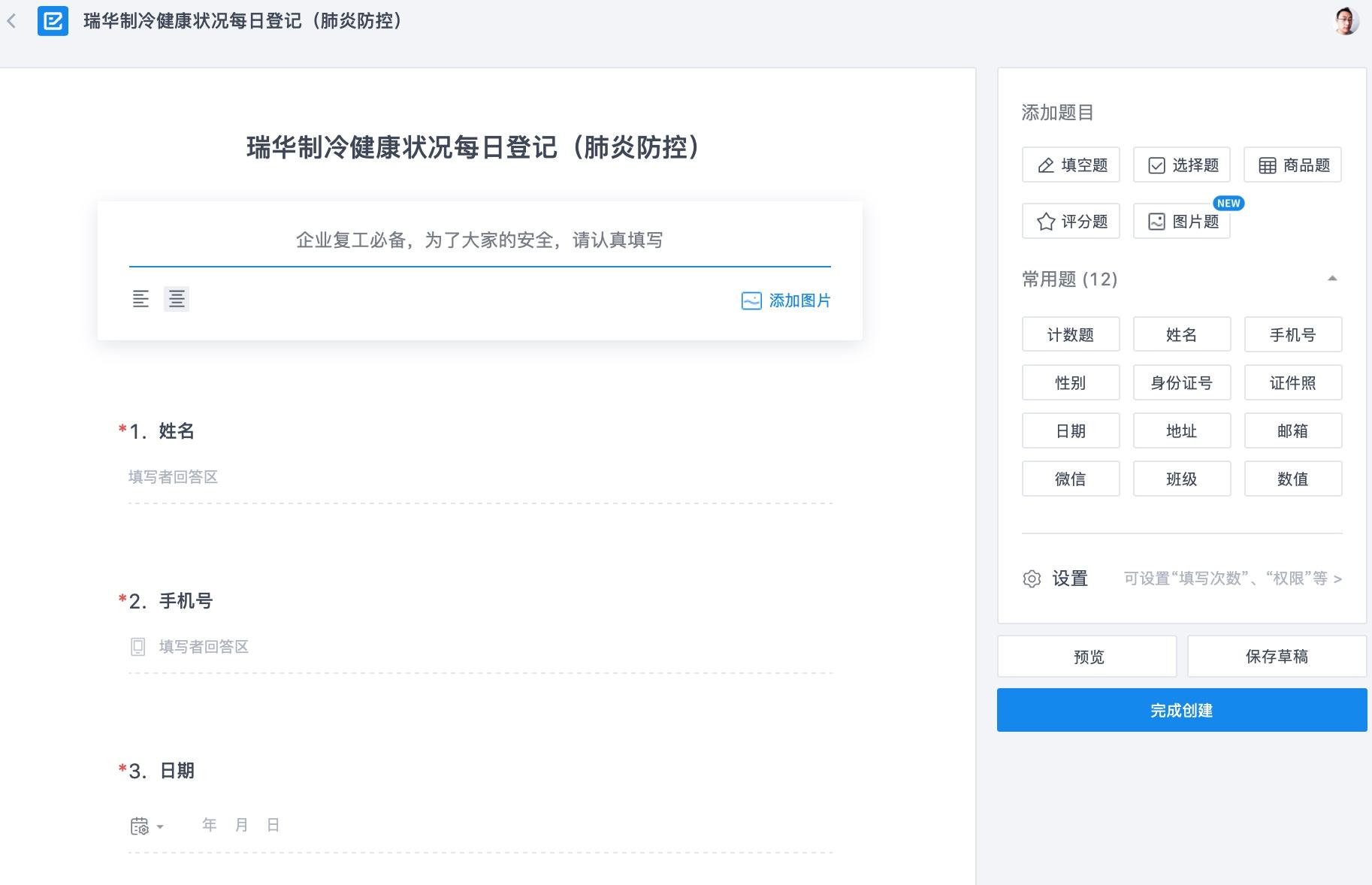Open the calendar format icon under 日期
The height and width of the screenshot is (885, 1372).
(x=140, y=826)
